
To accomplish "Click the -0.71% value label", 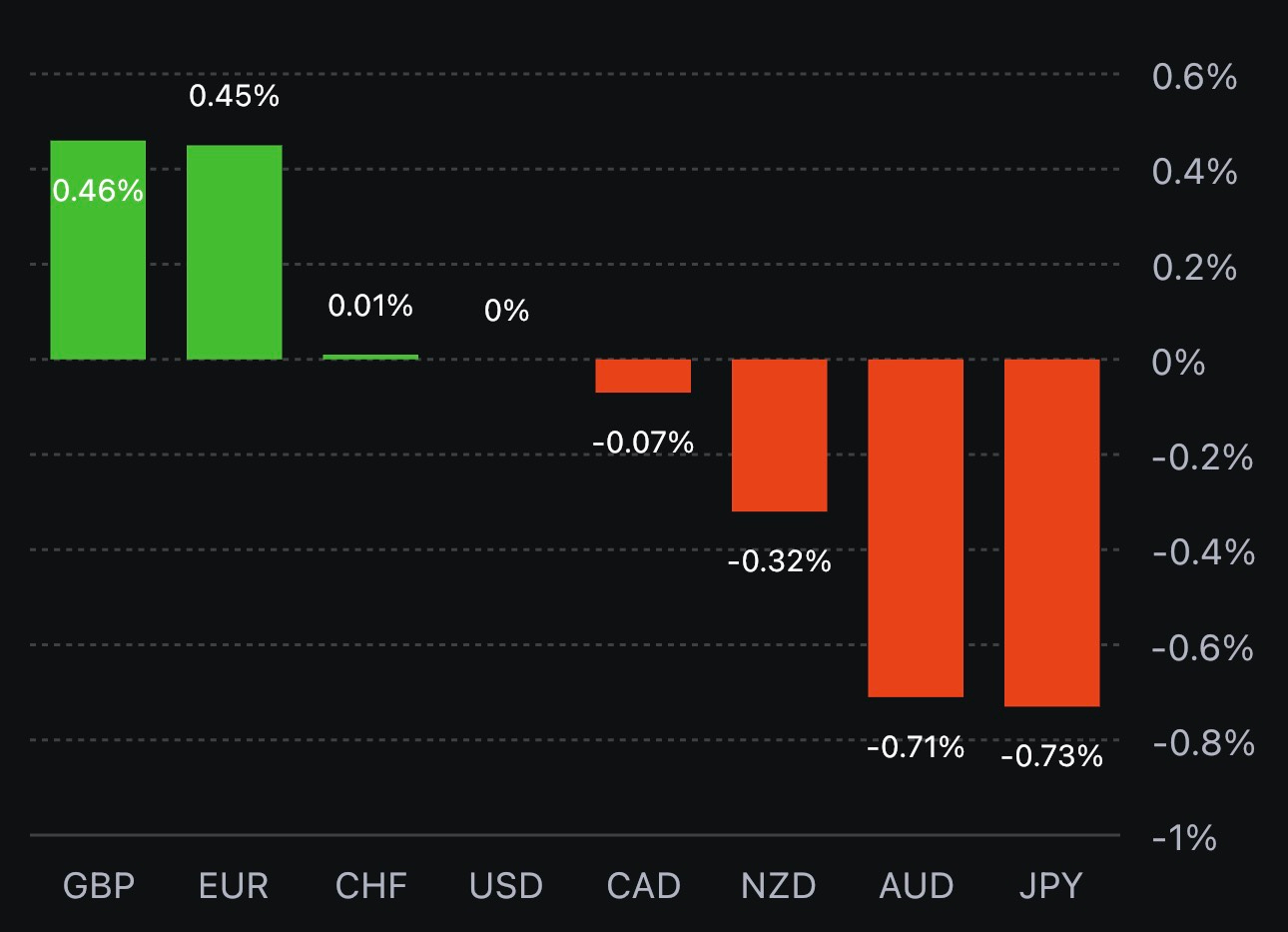I will tap(916, 747).
